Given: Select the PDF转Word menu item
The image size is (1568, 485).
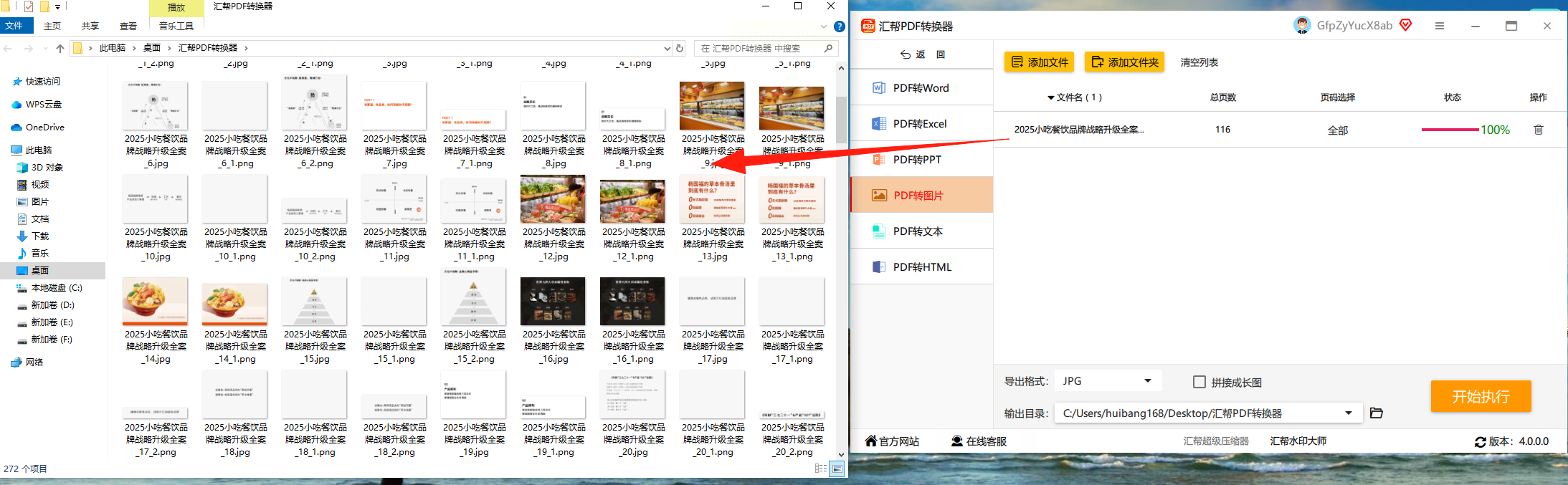Looking at the screenshot, I should (x=921, y=87).
